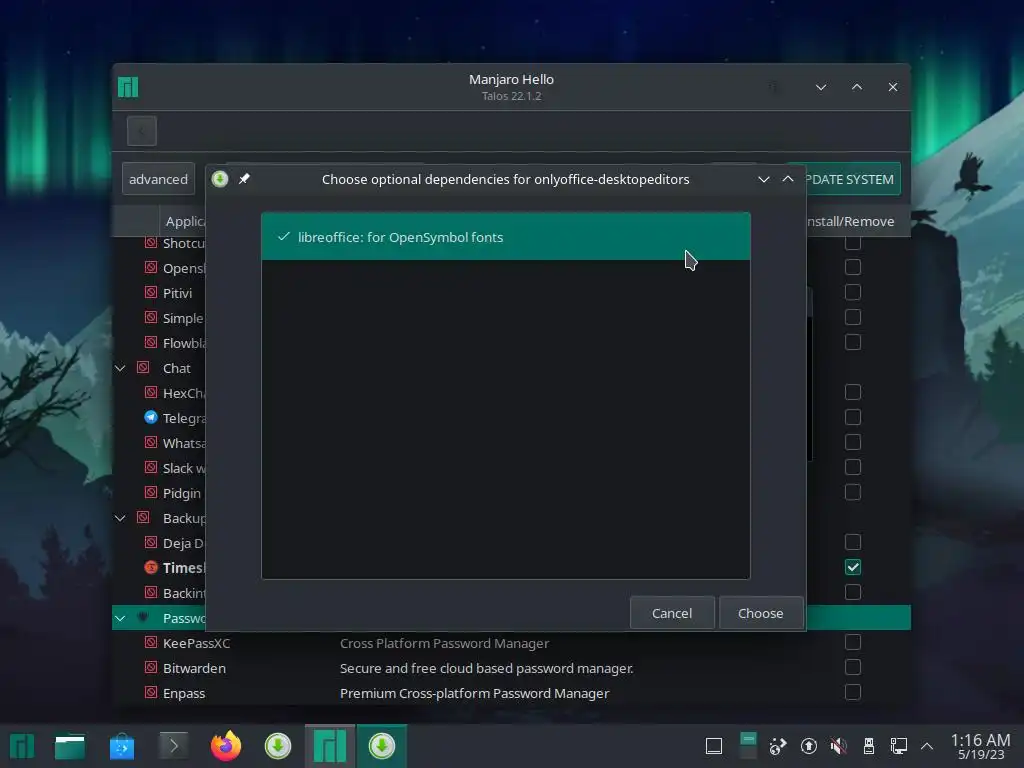Select libreoffice OpenSymbol fonts dependency row
The image size is (1024, 768).
pos(505,237)
